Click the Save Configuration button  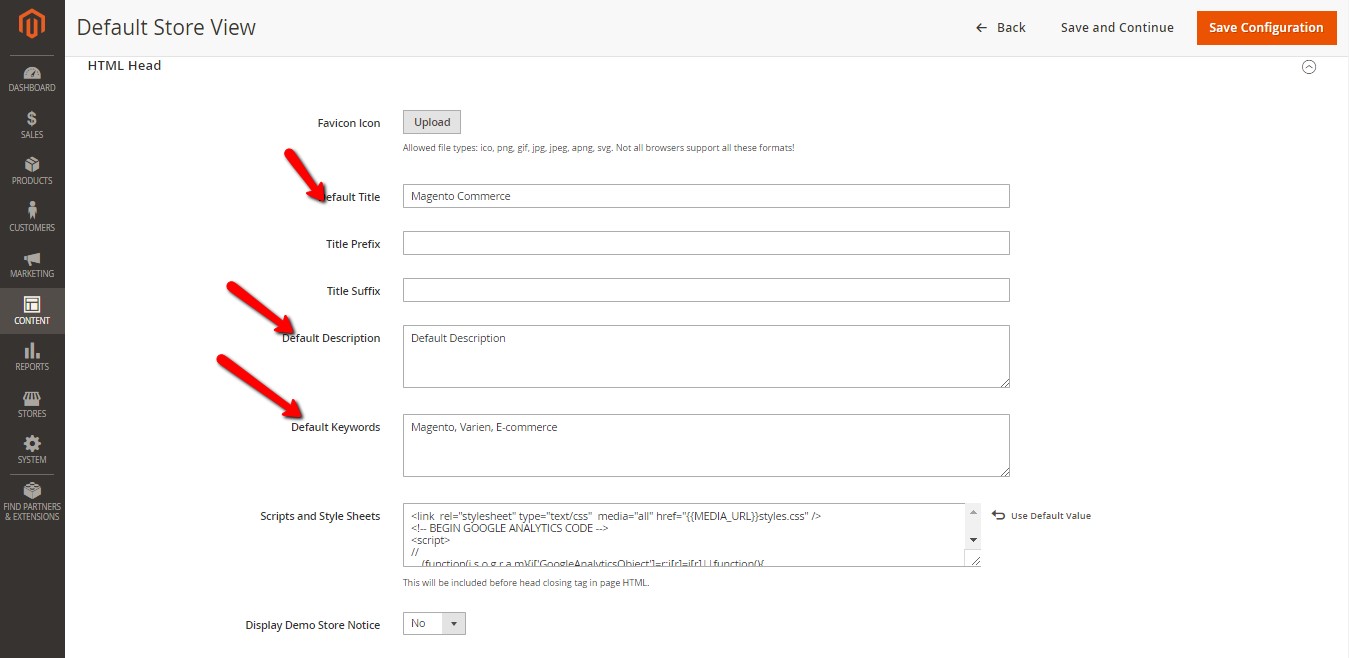1266,27
